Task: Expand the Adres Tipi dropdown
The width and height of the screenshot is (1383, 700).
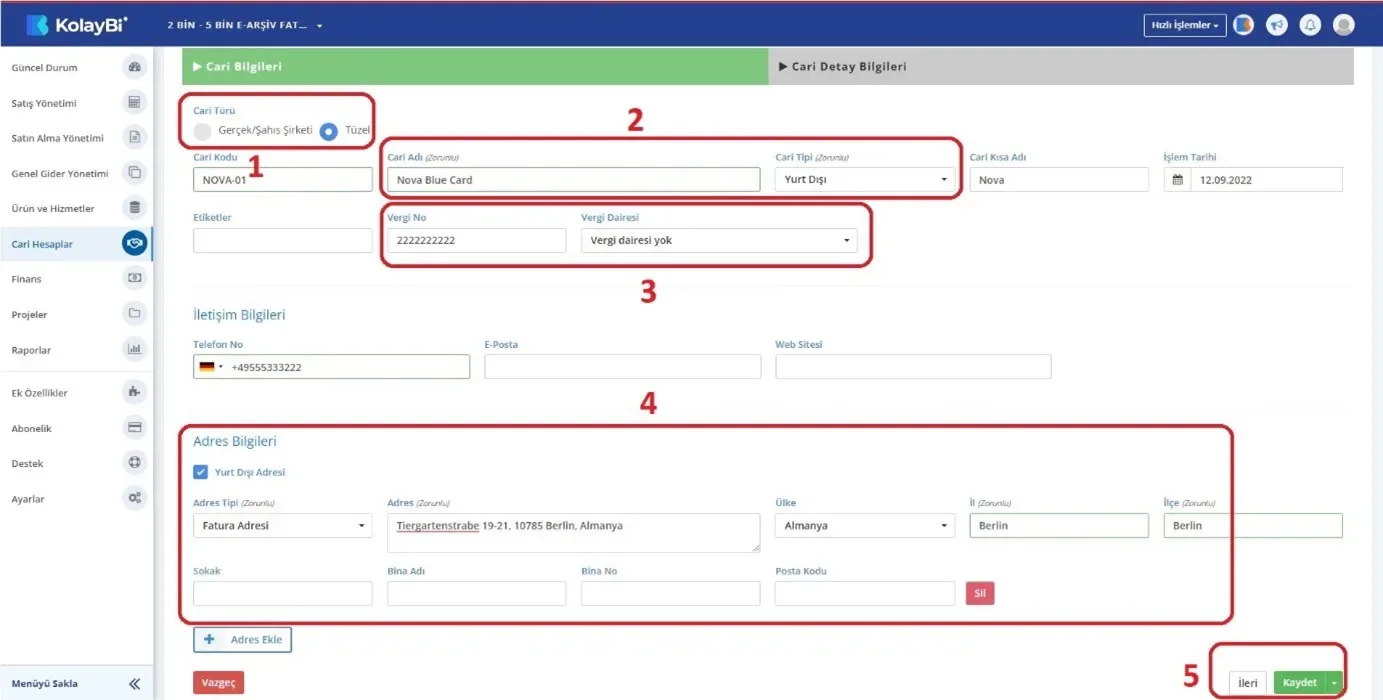Action: [283, 526]
